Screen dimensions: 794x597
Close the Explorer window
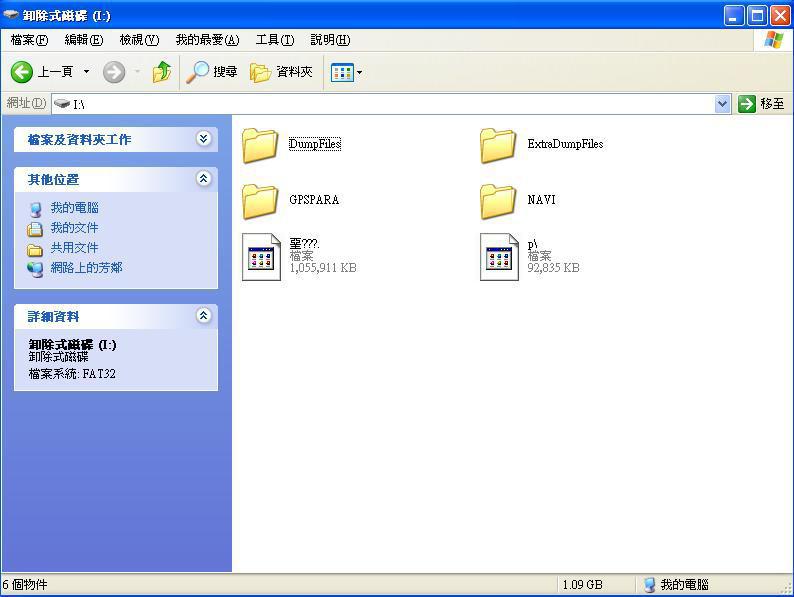780,16
